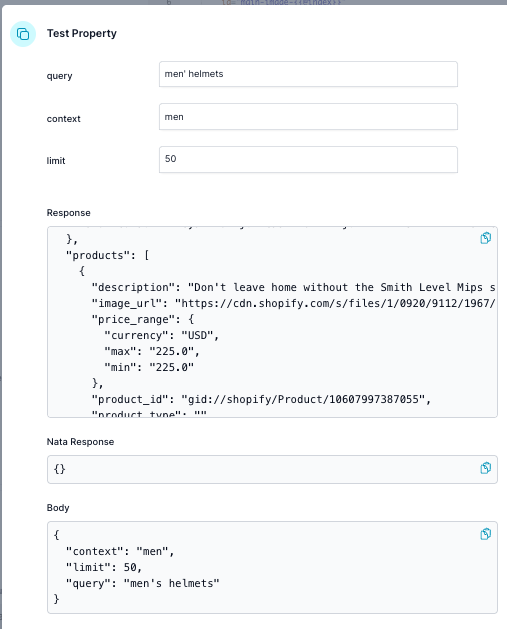Click the Test Property title
This screenshot has height=629, width=507.
pyautogui.click(x=82, y=33)
